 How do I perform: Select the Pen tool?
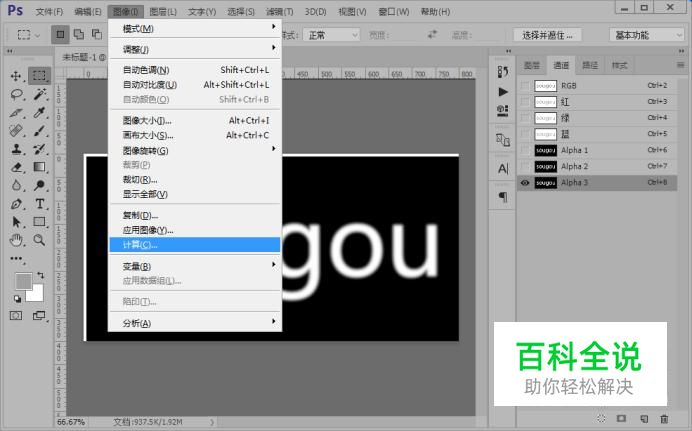(16, 204)
